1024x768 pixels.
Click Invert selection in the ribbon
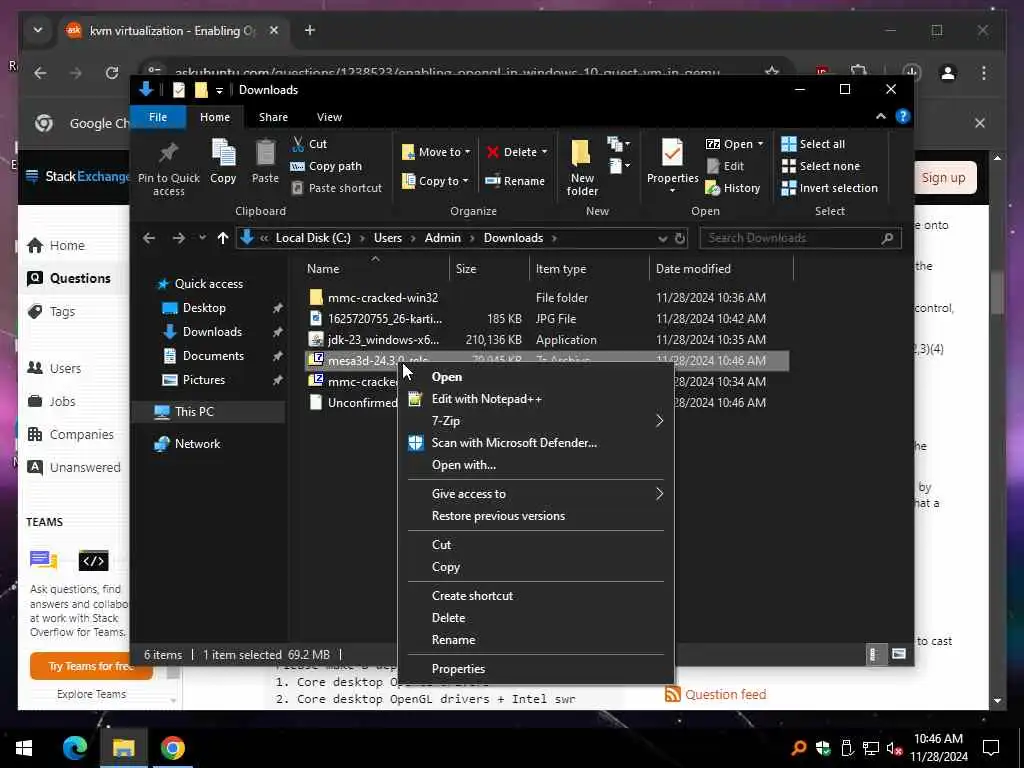(829, 188)
